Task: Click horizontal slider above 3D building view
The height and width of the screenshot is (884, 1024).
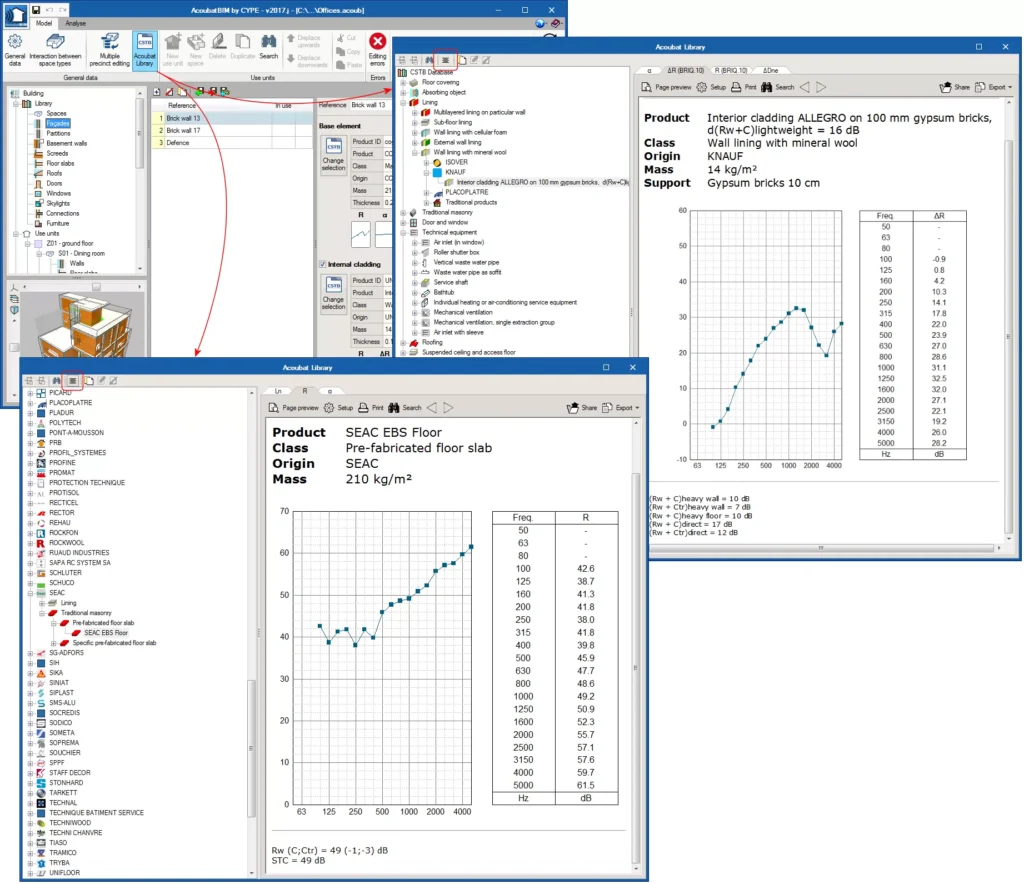Action: point(97,287)
